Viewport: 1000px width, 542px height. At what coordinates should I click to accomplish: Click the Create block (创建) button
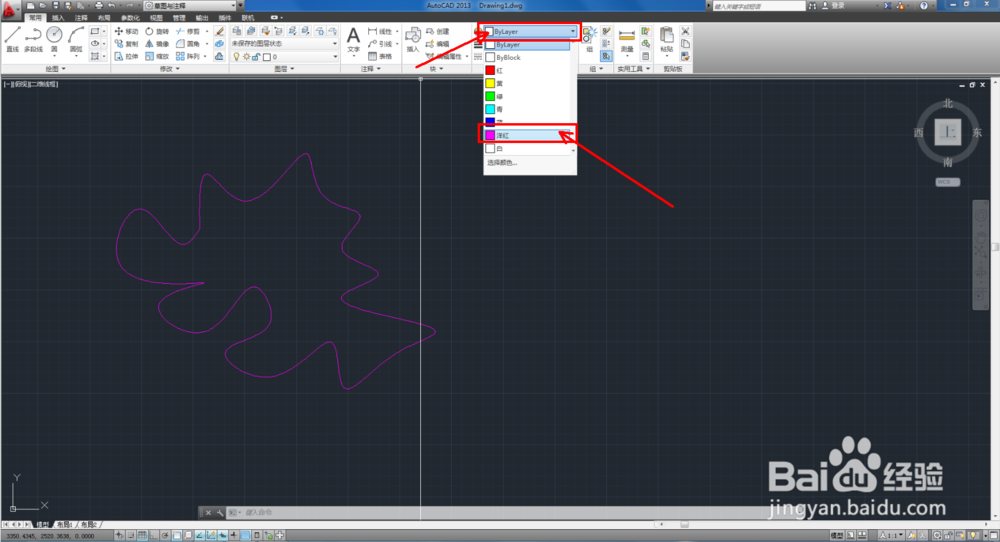pyautogui.click(x=438, y=31)
